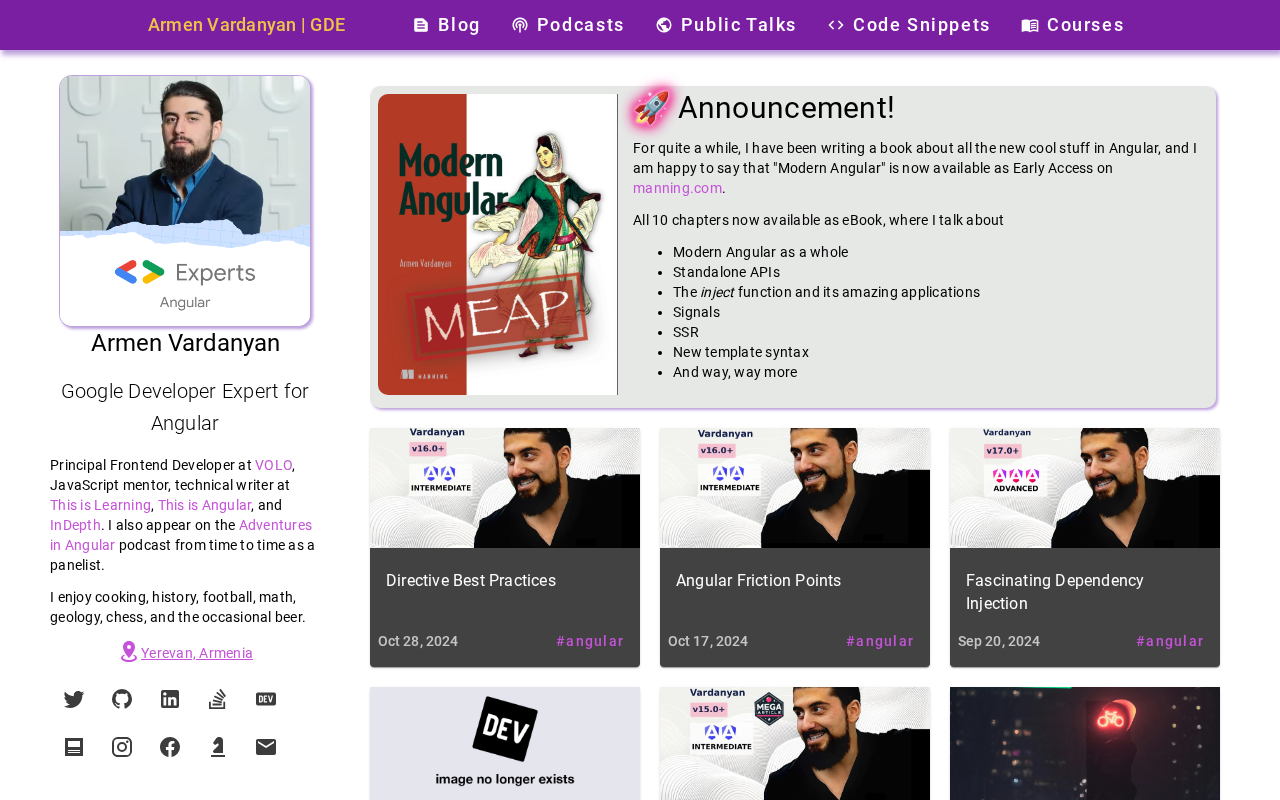Open the Podcasts menu item
Screen dimensions: 1280x800
coord(568,25)
